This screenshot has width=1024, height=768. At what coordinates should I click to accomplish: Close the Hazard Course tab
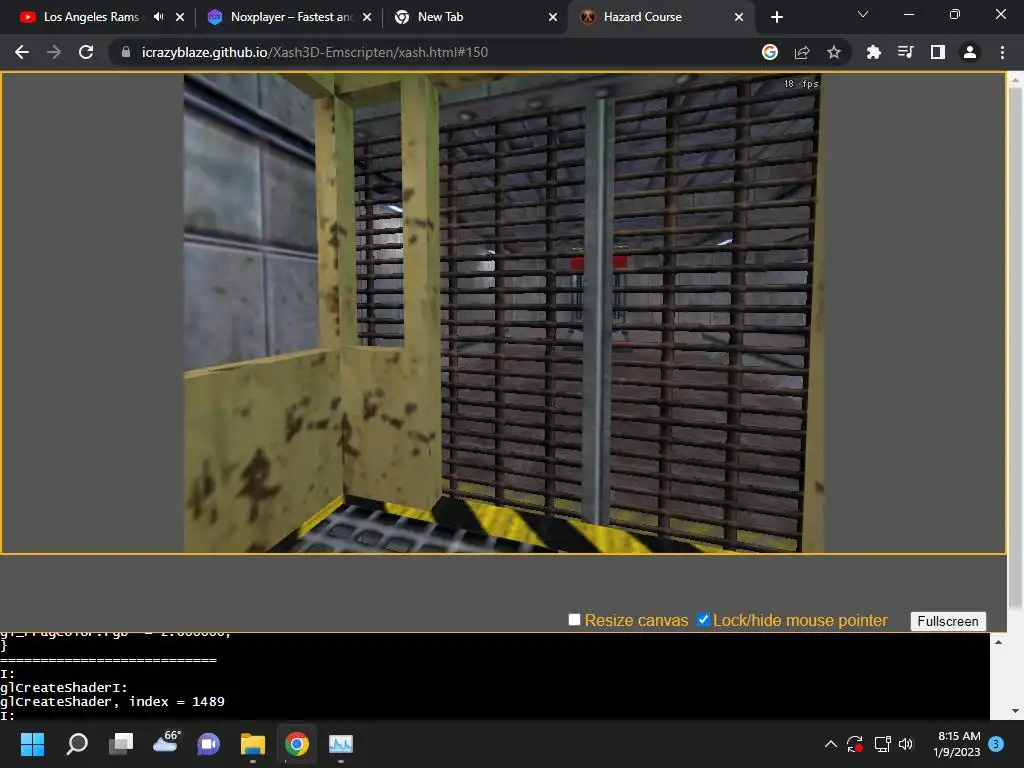click(x=739, y=17)
